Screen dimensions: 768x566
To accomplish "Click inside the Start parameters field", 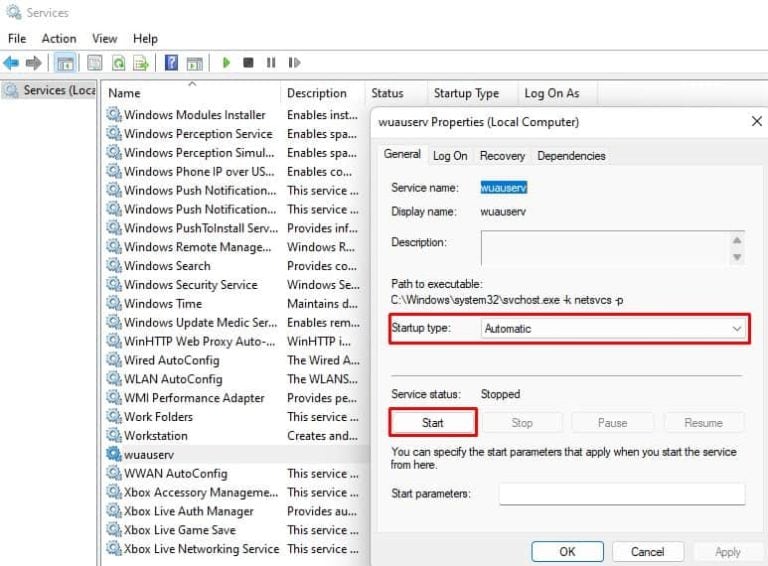I will [x=621, y=494].
